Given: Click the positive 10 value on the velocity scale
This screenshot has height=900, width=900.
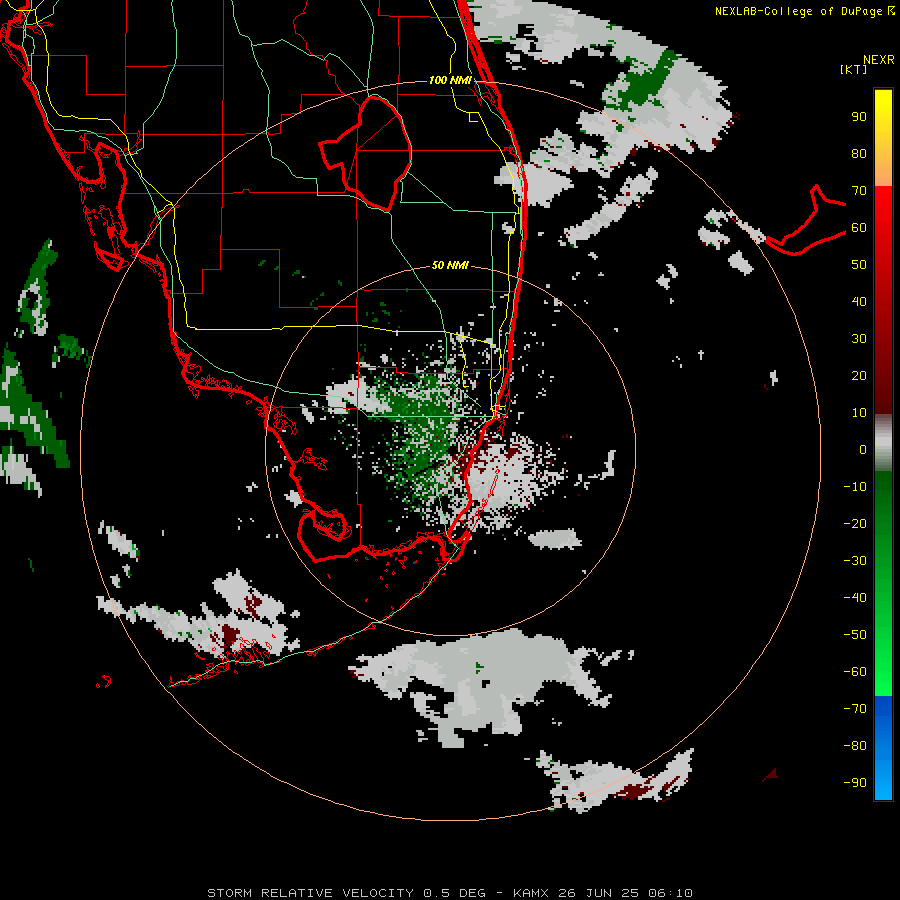Looking at the screenshot, I should [859, 413].
